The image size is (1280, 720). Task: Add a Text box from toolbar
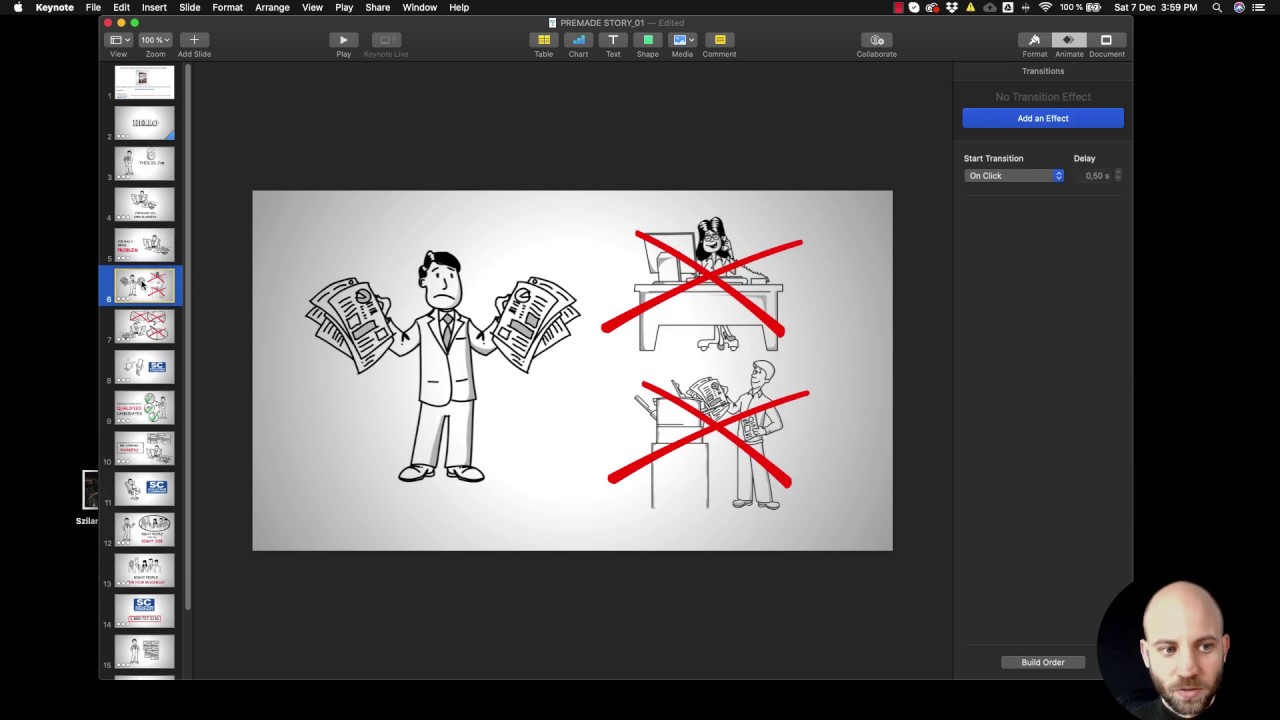pyautogui.click(x=613, y=40)
